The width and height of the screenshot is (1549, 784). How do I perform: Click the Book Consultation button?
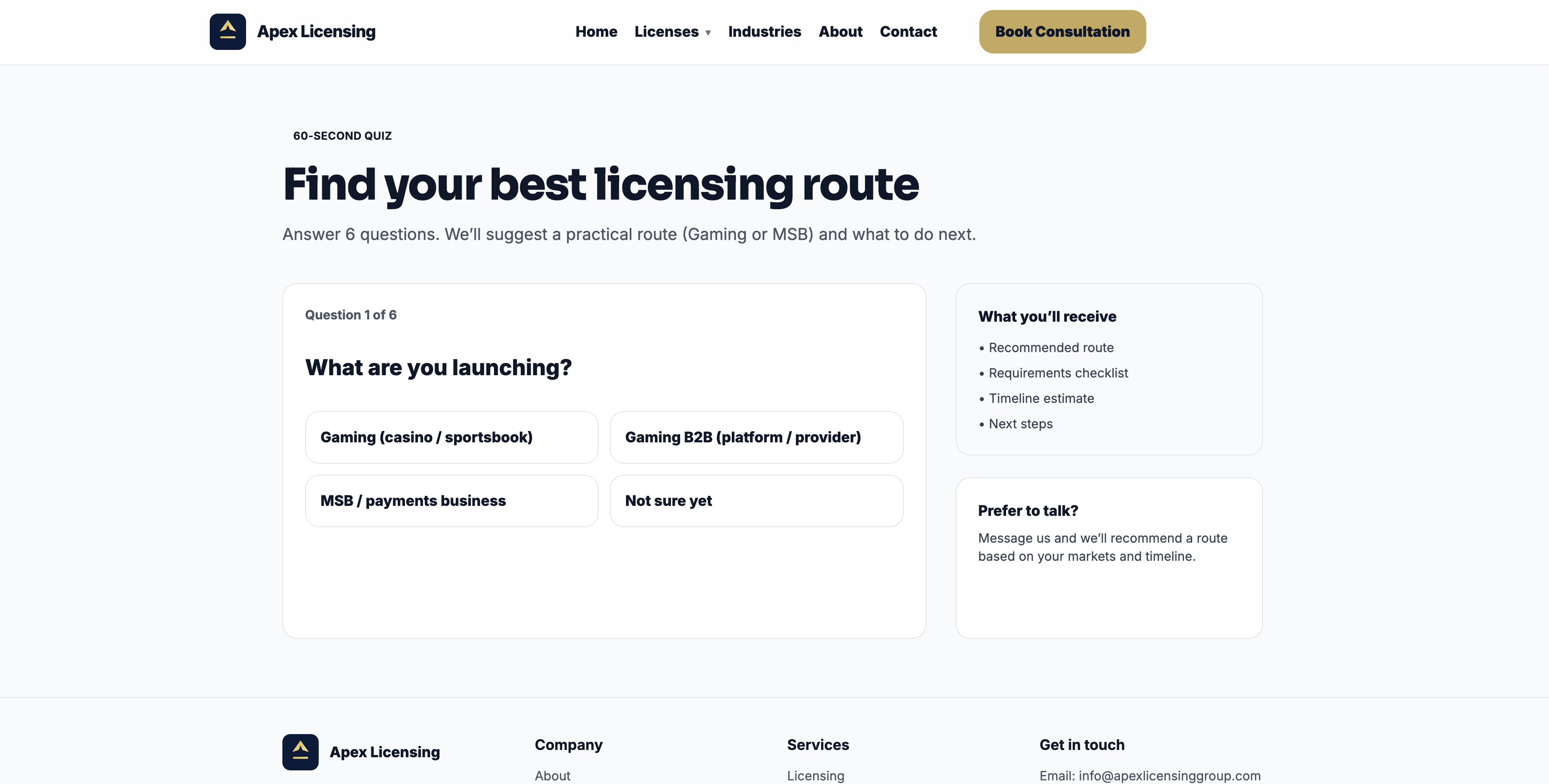[1062, 31]
